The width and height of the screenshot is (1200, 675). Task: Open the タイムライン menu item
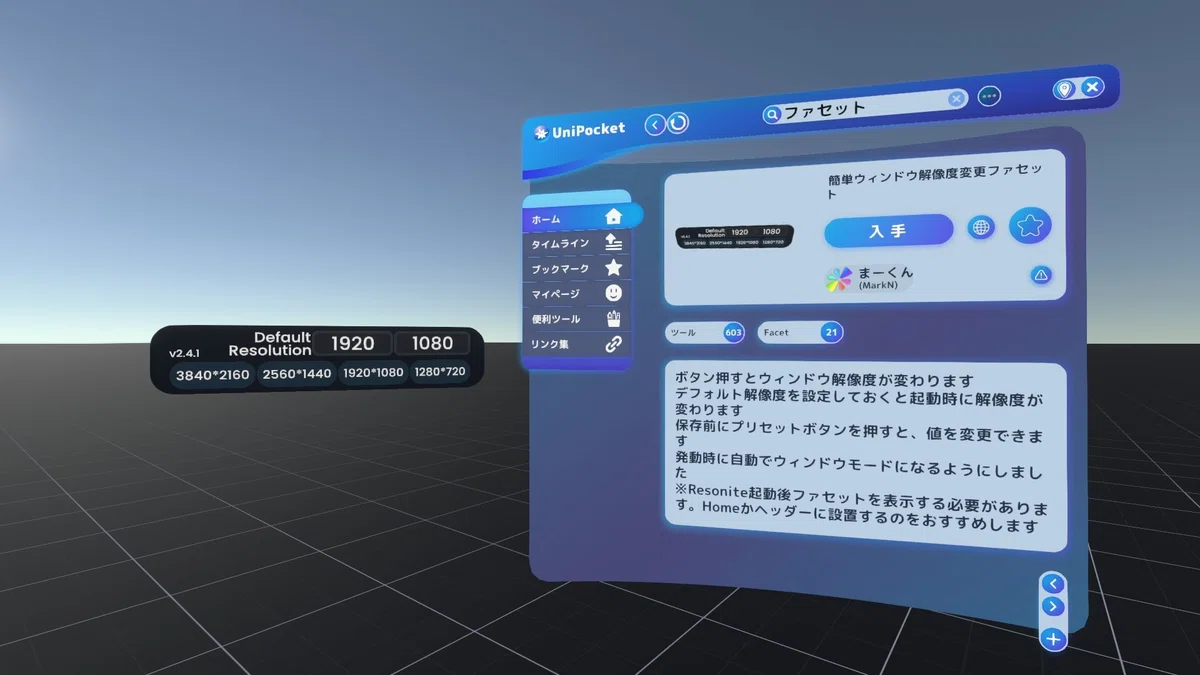577,243
